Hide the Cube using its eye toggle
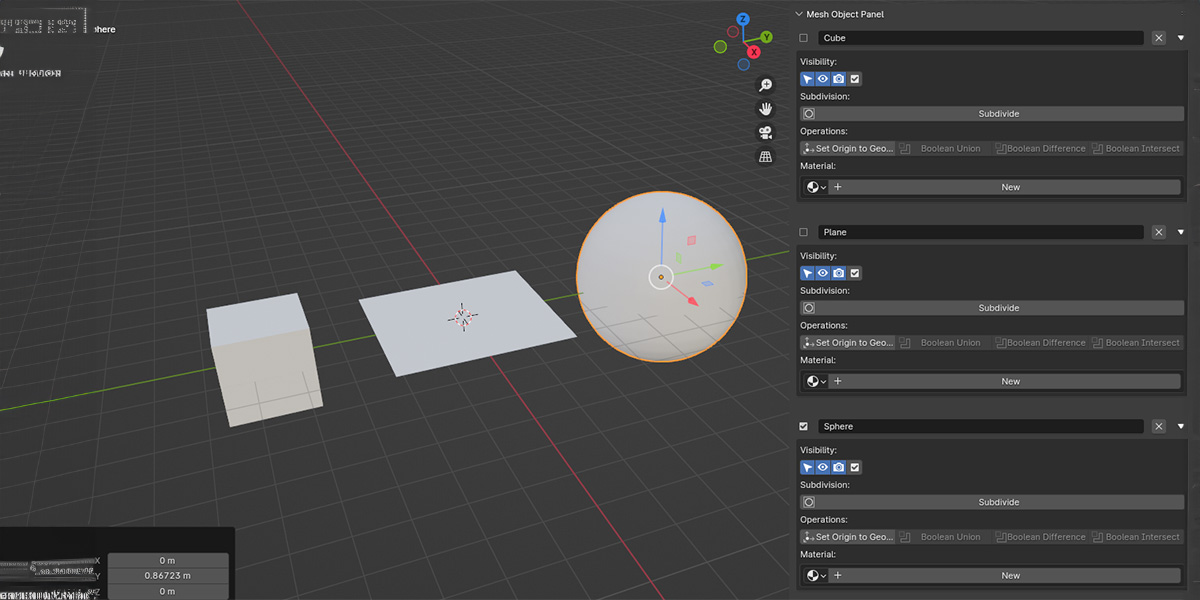This screenshot has height=600, width=1200. (822, 78)
